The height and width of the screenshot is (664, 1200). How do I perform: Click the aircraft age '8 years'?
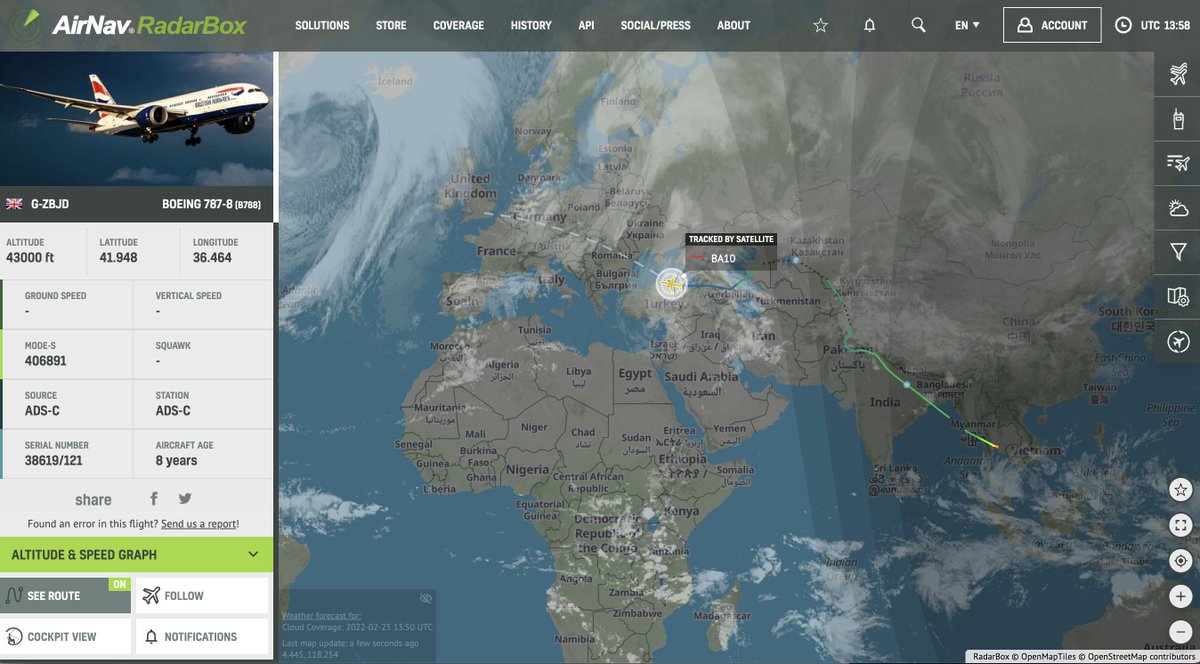tap(176, 461)
